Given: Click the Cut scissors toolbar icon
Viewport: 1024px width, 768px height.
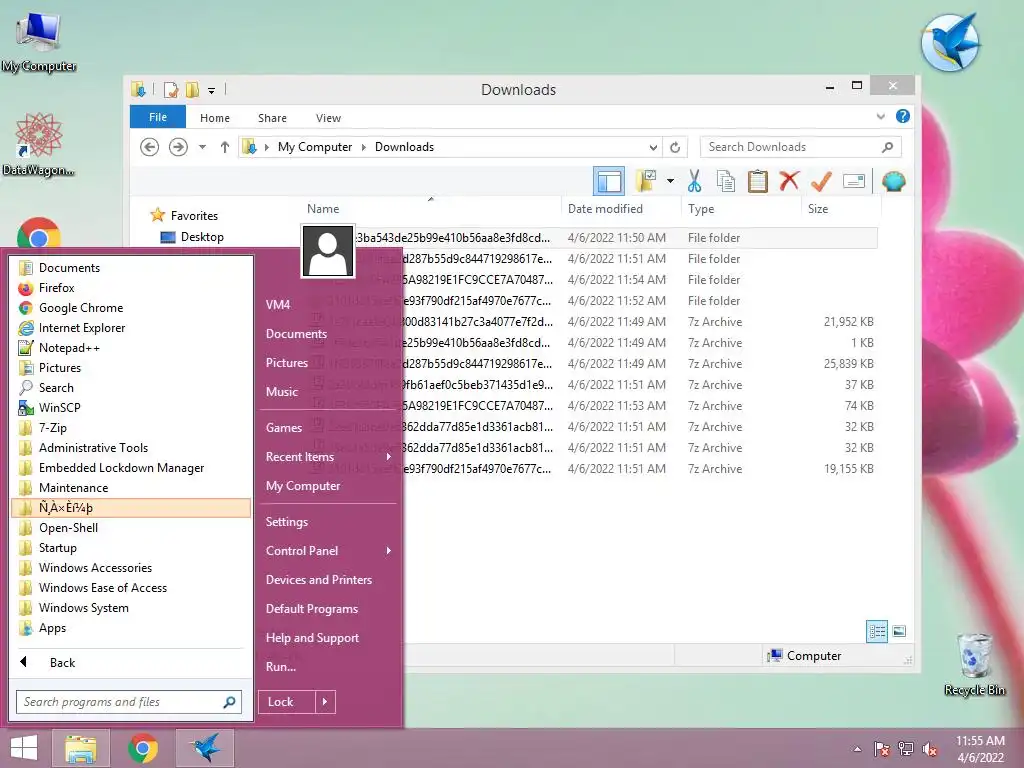Looking at the screenshot, I should click(x=694, y=181).
